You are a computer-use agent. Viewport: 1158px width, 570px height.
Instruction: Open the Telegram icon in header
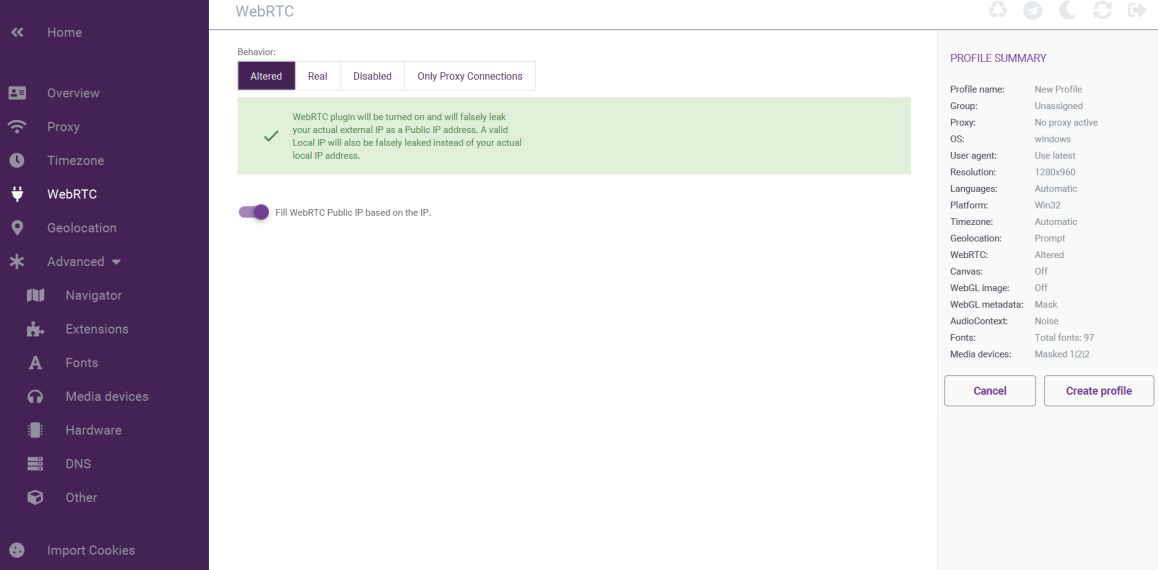point(1032,10)
